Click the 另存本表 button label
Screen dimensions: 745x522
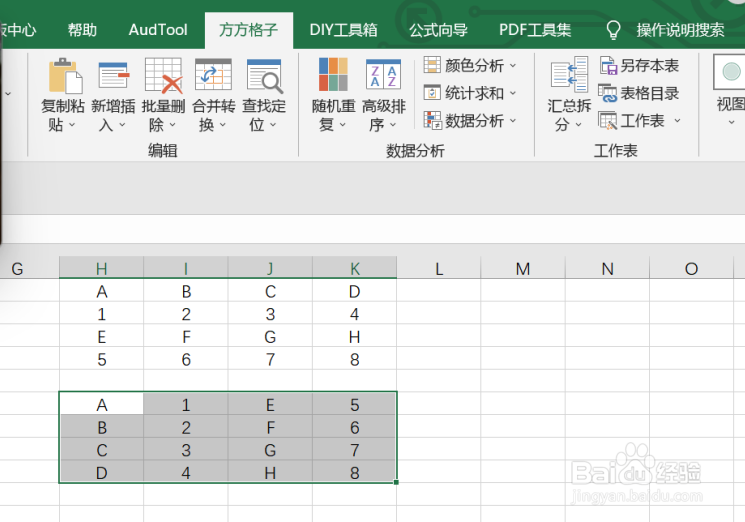[649, 66]
